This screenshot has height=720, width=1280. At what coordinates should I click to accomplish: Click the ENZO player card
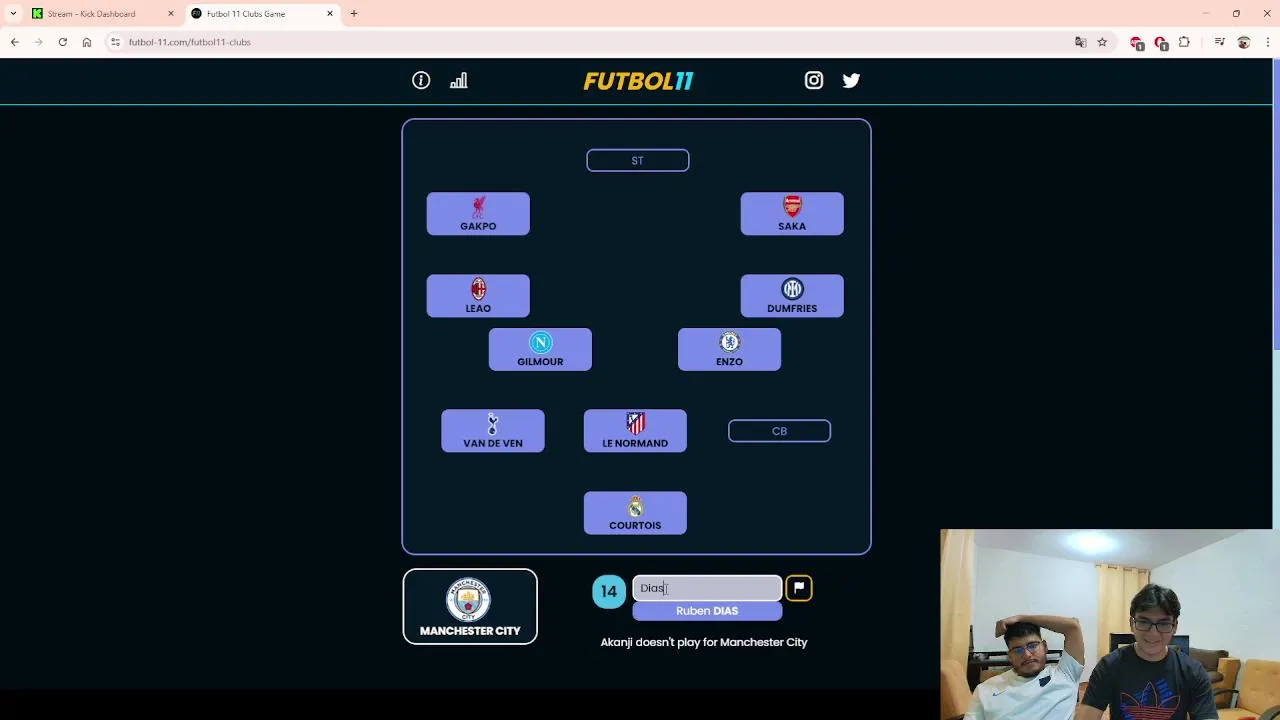729,349
